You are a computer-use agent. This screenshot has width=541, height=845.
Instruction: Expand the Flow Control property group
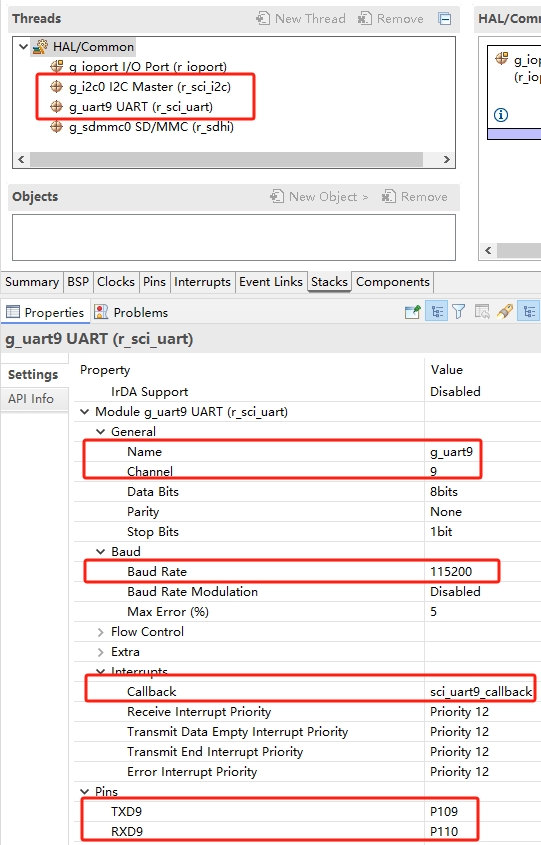100,632
